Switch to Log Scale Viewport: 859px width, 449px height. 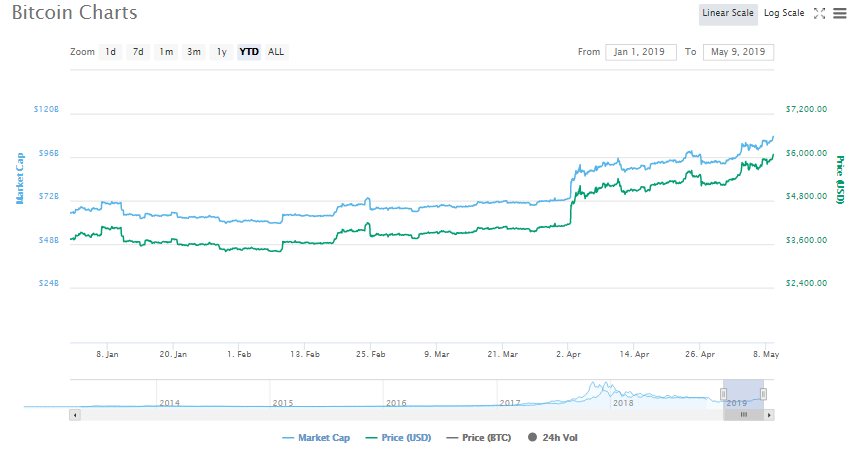click(783, 13)
